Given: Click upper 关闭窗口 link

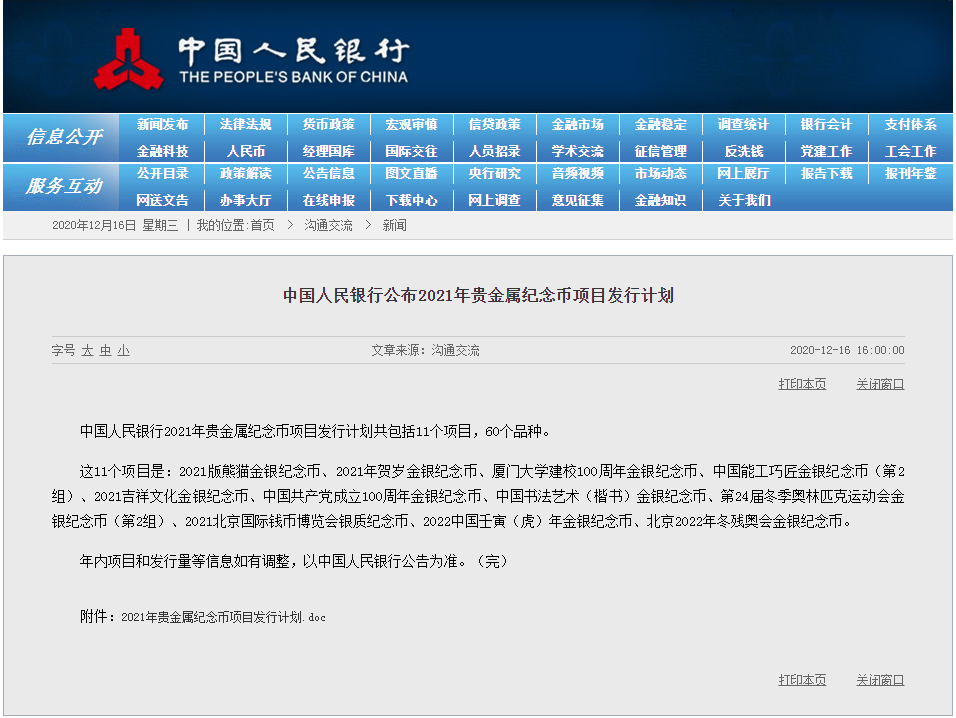Looking at the screenshot, I should click(880, 384).
